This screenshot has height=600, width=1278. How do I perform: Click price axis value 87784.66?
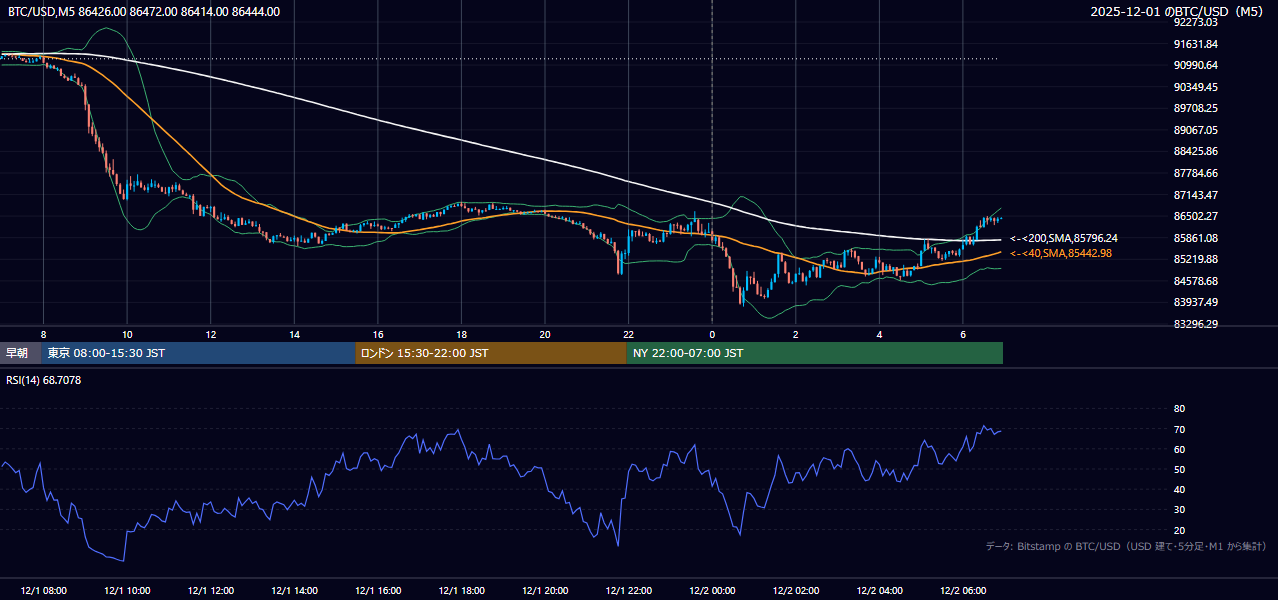(x=1195, y=173)
